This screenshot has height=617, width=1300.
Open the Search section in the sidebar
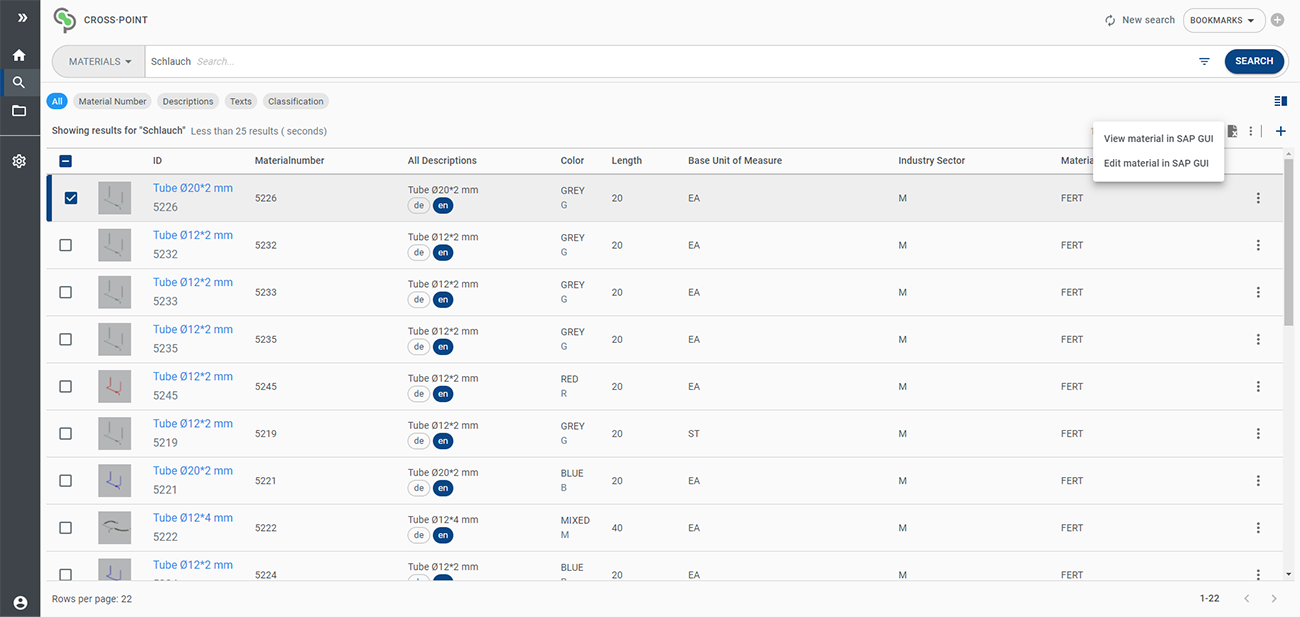coord(19,83)
